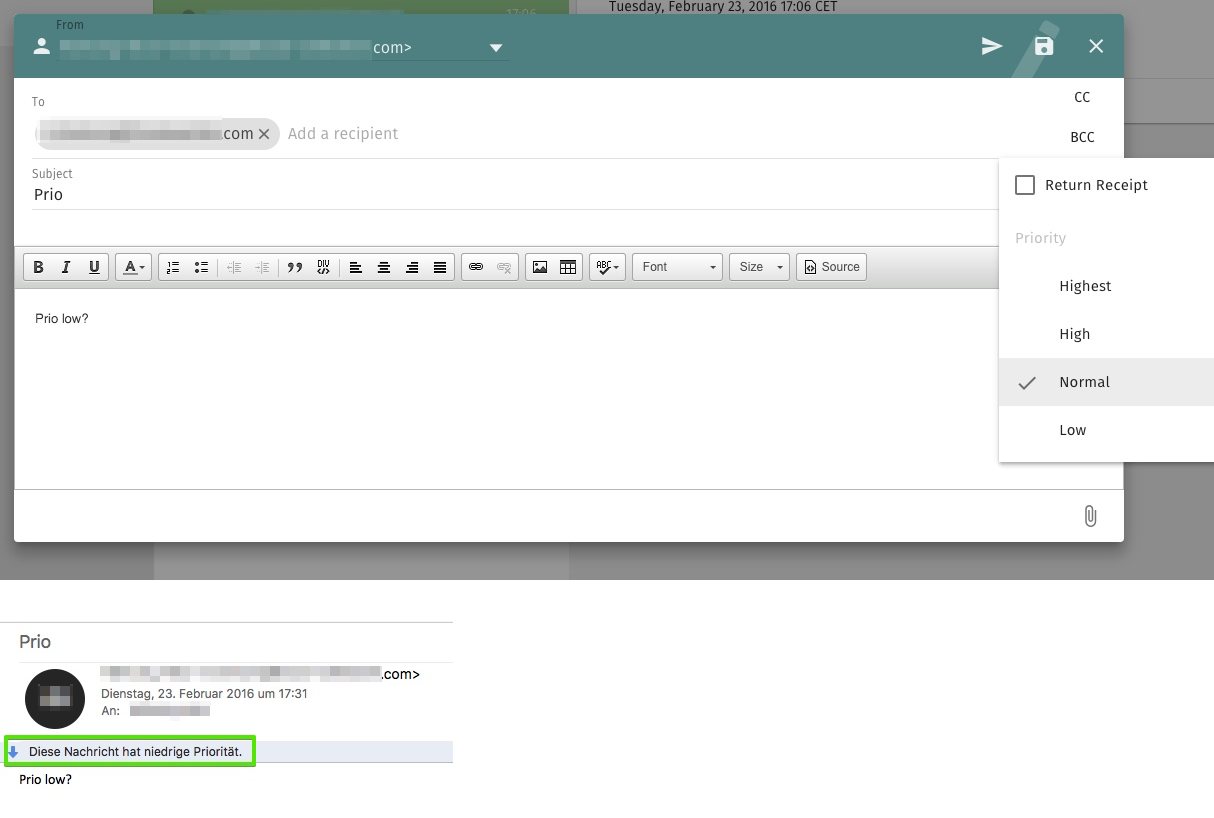1214x818 pixels.
Task: Expand the From sender address dropdown
Action: click(x=496, y=48)
